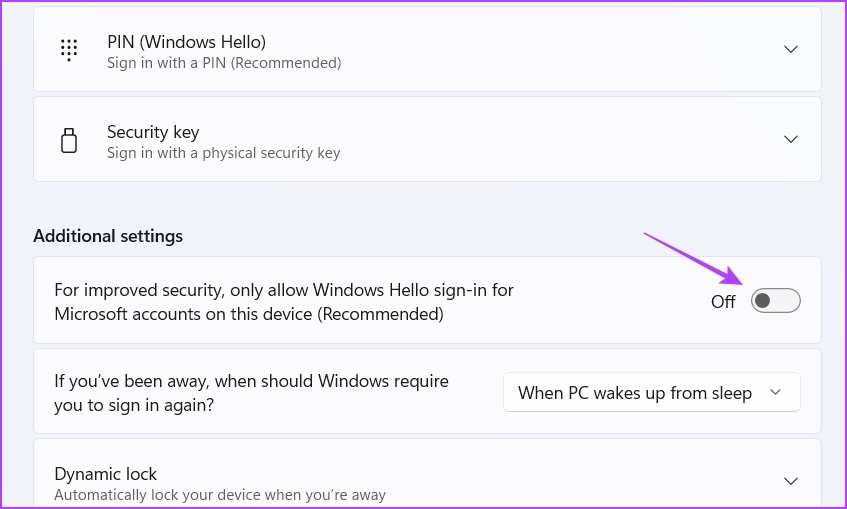This screenshot has height=509, width=847.
Task: Select the PIN (Windows Hello) title
Action: [186, 42]
